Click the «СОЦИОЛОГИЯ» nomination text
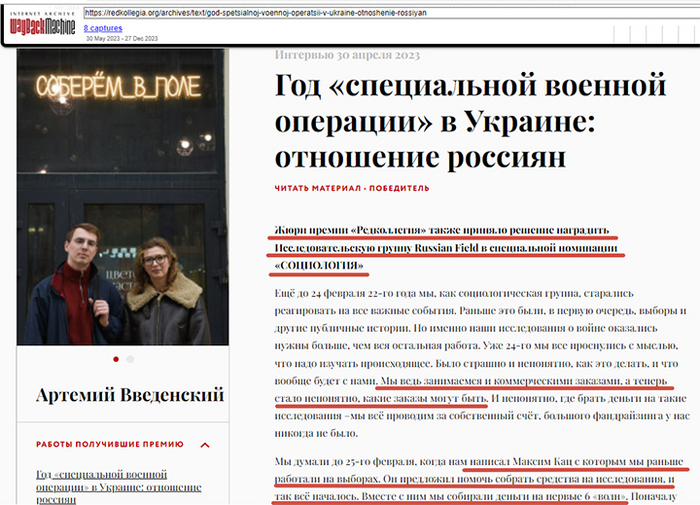This screenshot has width=700, height=505. (319, 265)
